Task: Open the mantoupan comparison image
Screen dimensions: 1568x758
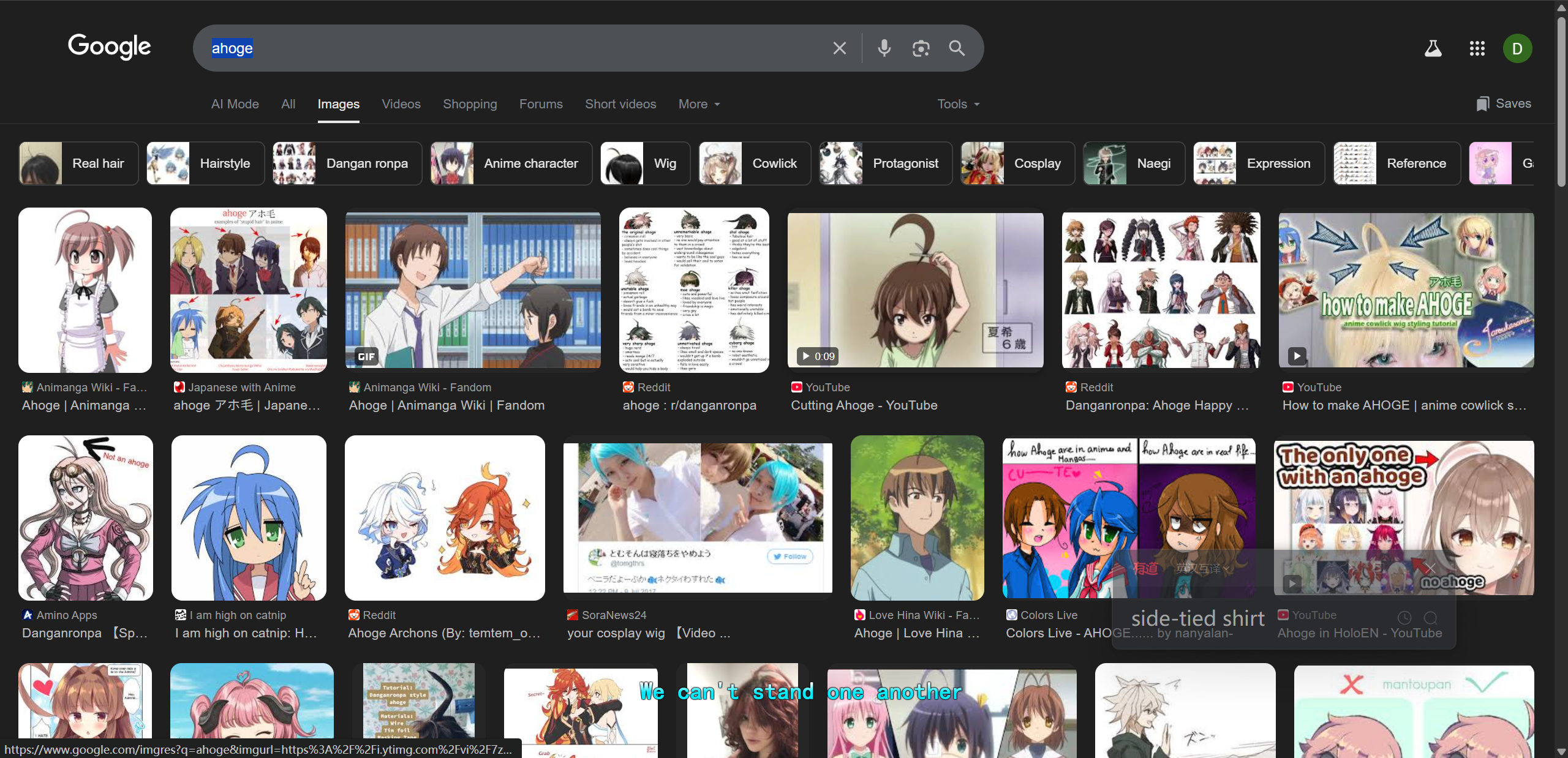Action: click(1414, 711)
